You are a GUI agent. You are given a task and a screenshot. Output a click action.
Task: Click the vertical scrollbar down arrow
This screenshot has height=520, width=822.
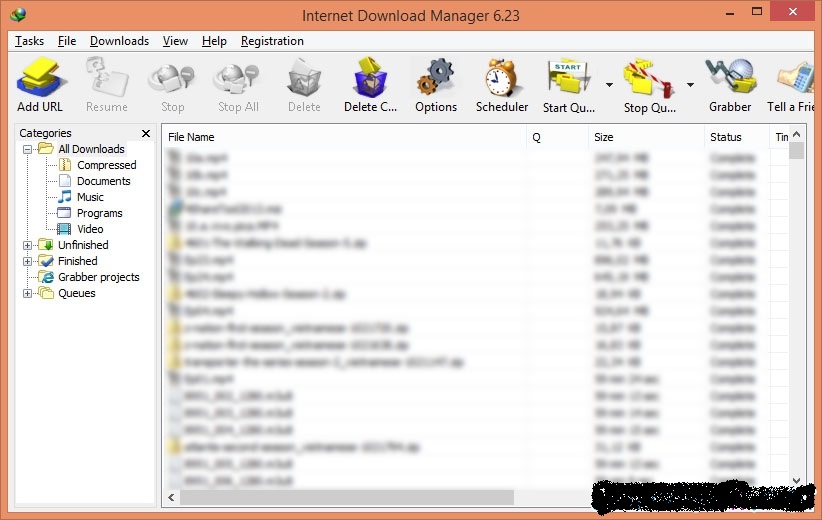(796, 480)
